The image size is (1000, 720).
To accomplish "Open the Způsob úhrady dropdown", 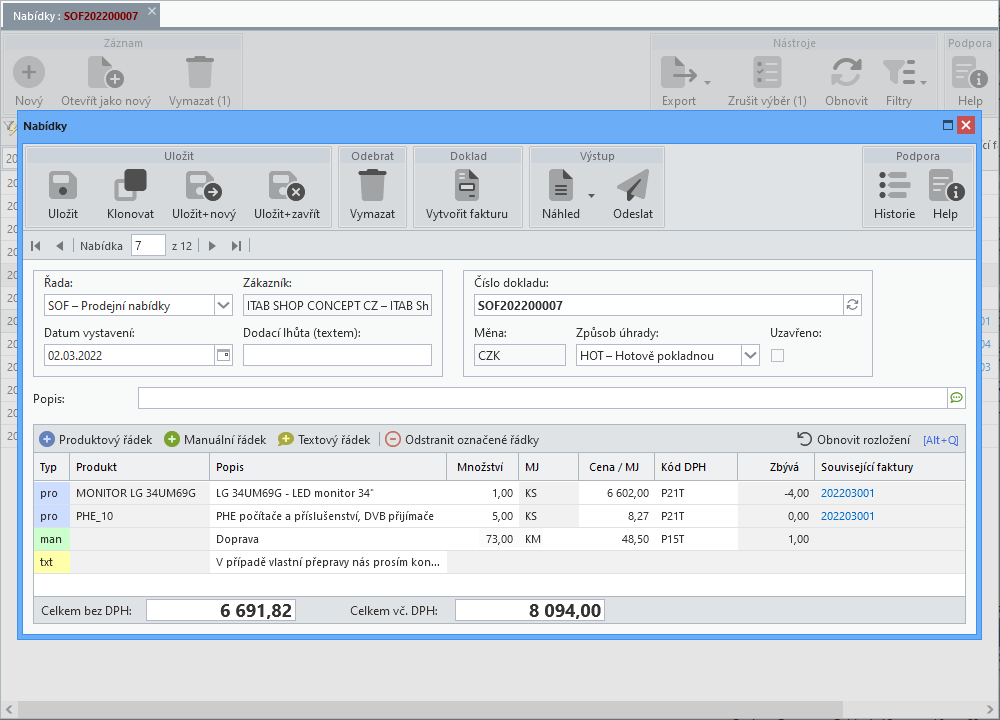I will point(750,355).
